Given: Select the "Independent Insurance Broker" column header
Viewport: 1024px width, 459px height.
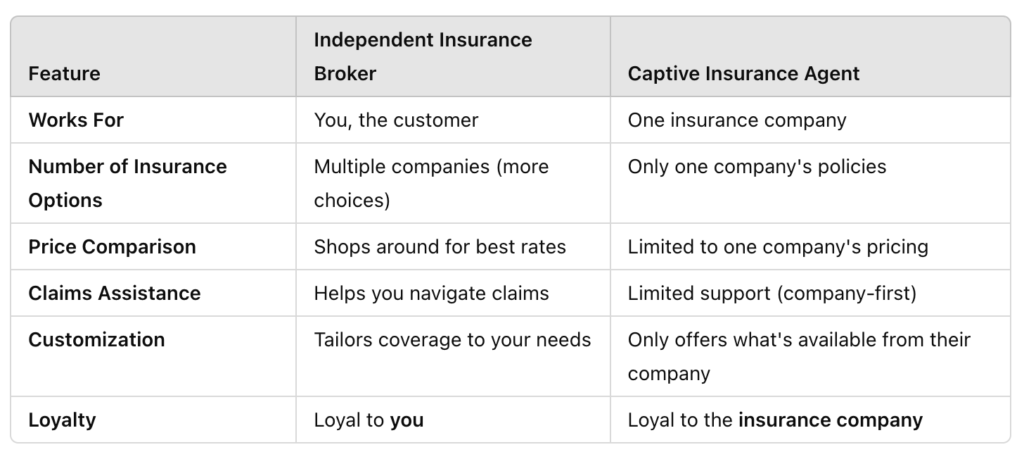Looking at the screenshot, I should coord(422,57).
